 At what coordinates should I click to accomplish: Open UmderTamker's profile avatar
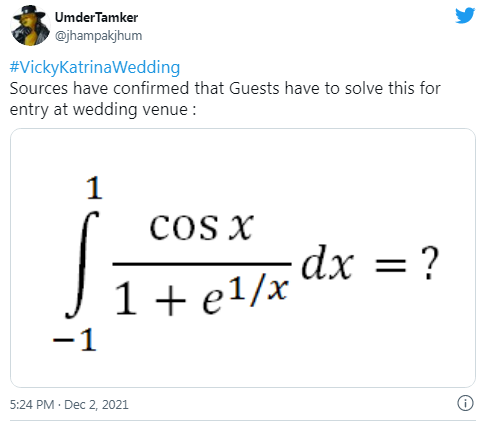(x=30, y=25)
